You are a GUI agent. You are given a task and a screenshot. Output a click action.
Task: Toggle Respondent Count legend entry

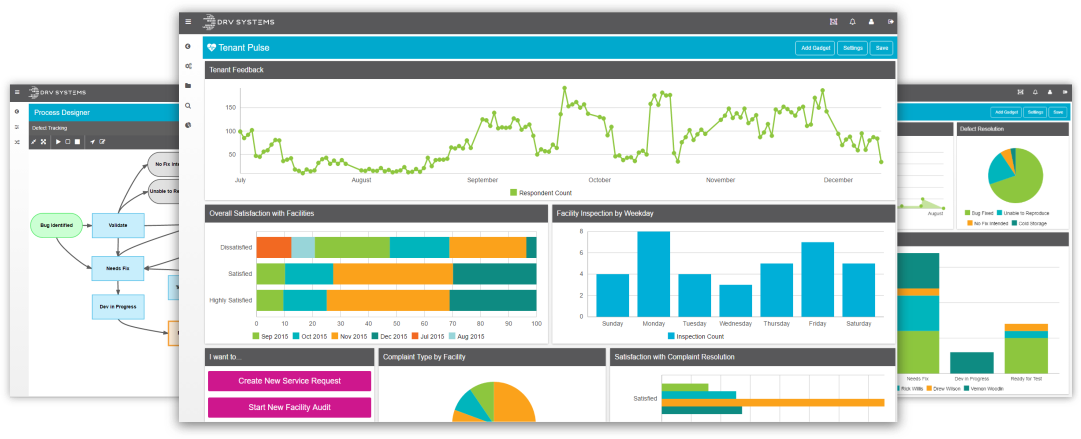pos(540,193)
